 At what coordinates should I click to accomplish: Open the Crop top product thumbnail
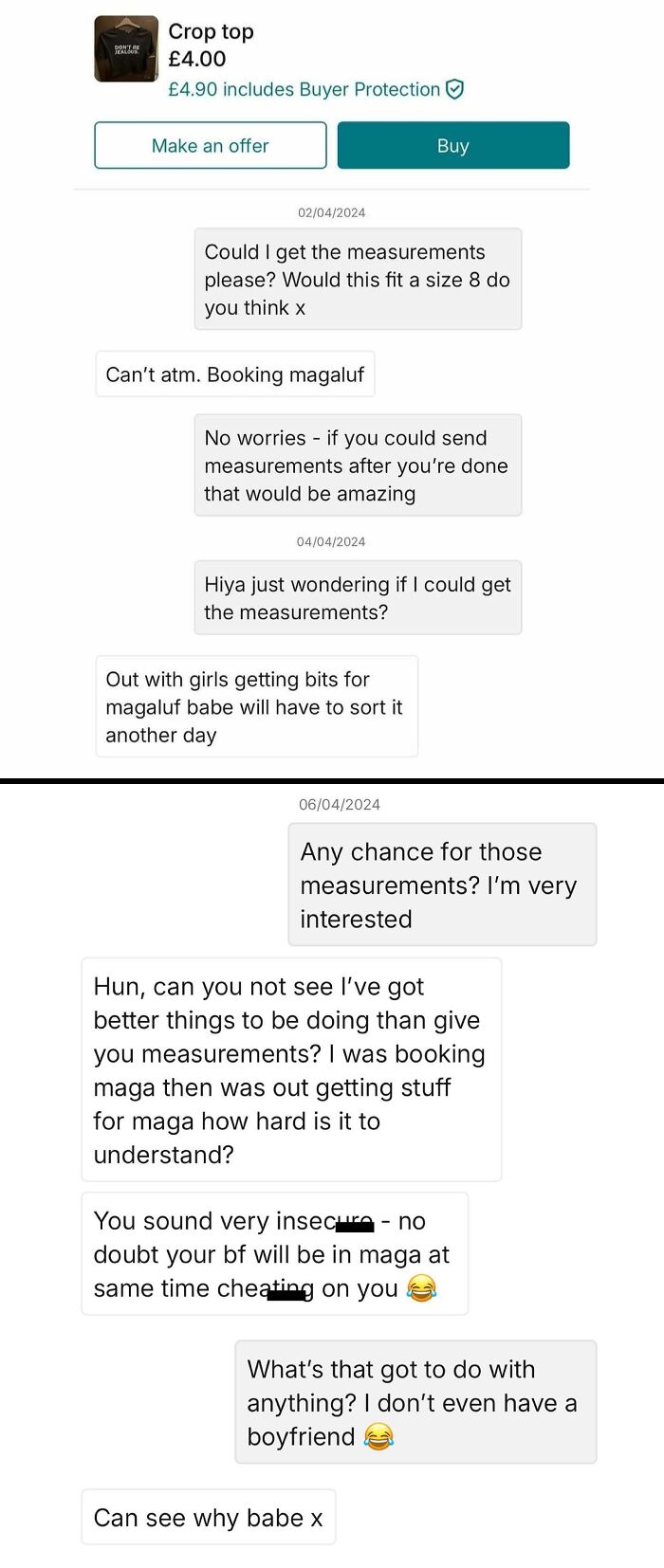click(126, 48)
